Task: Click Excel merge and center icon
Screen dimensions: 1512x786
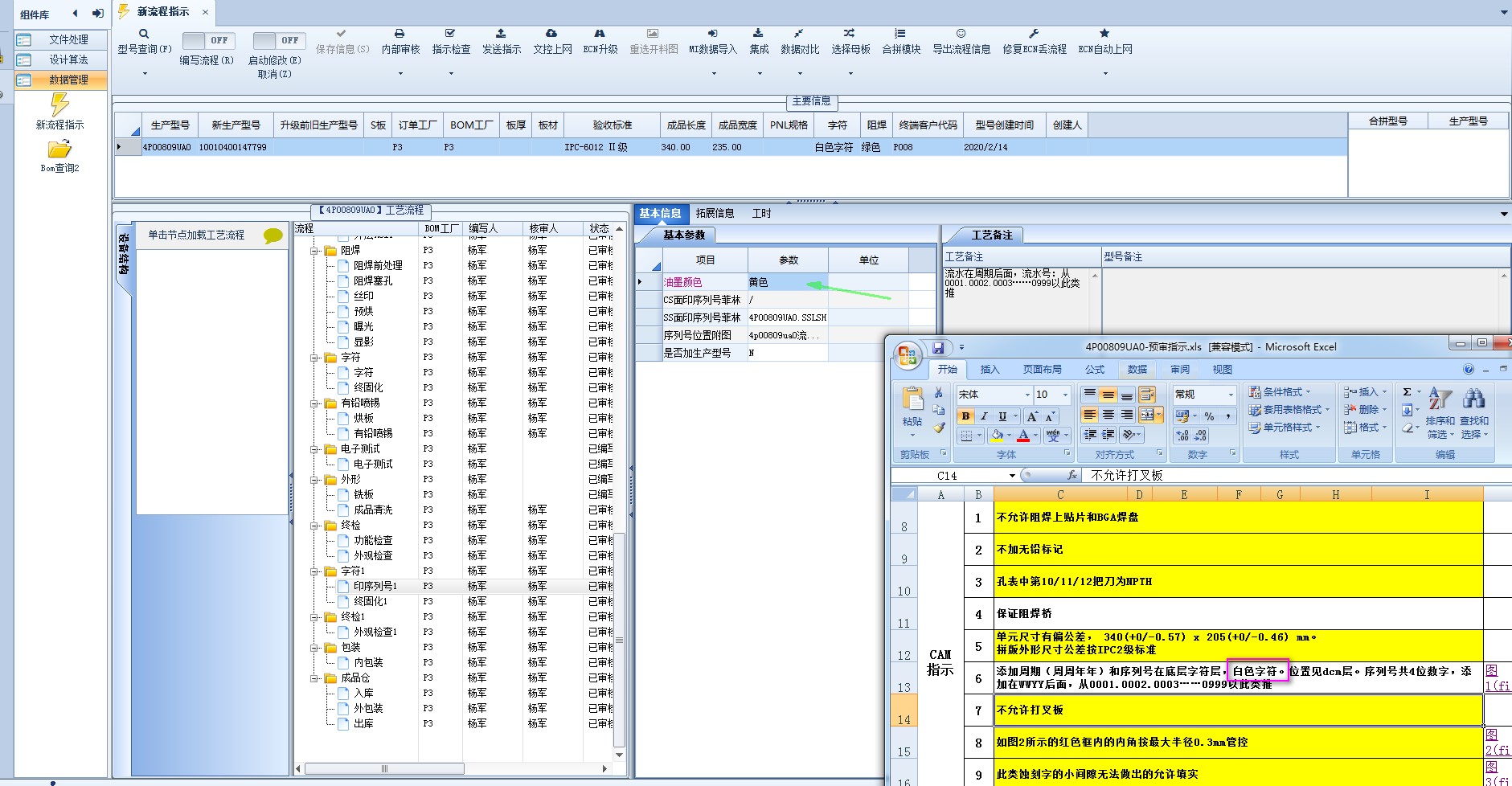Action: click(1147, 415)
